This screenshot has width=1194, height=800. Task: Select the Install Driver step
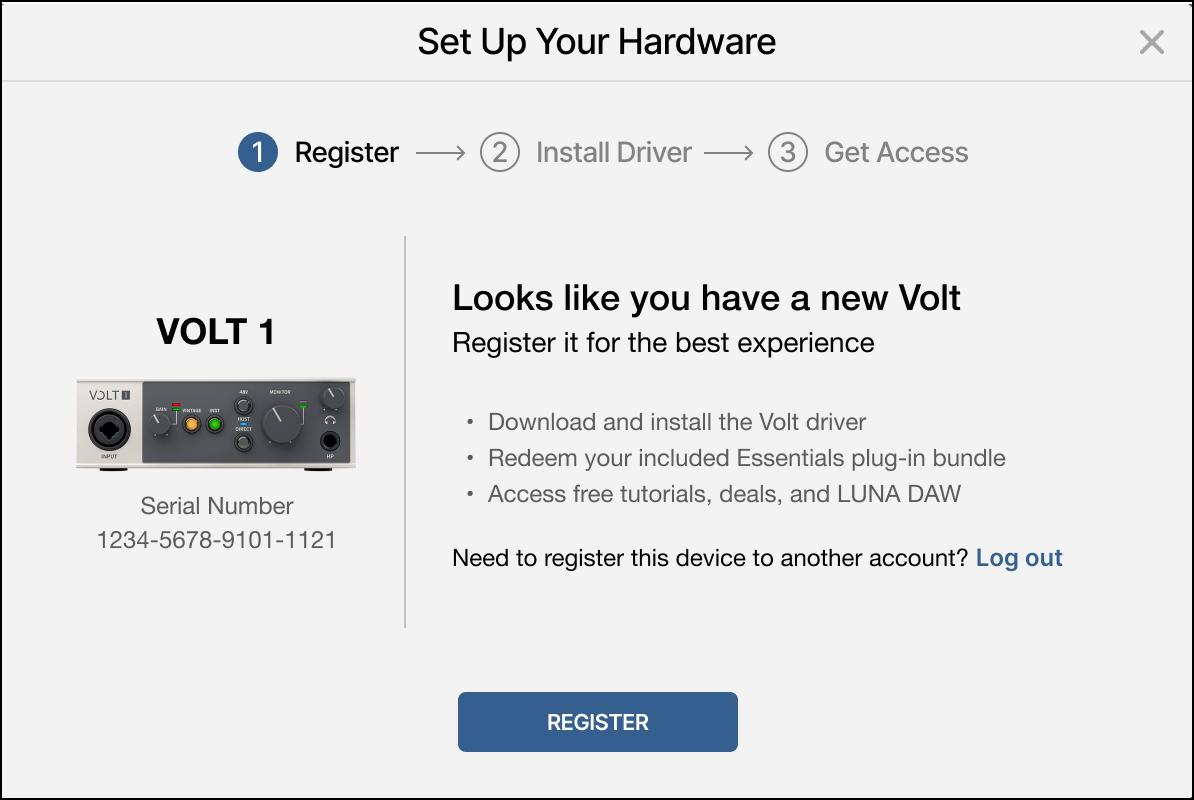click(x=613, y=152)
